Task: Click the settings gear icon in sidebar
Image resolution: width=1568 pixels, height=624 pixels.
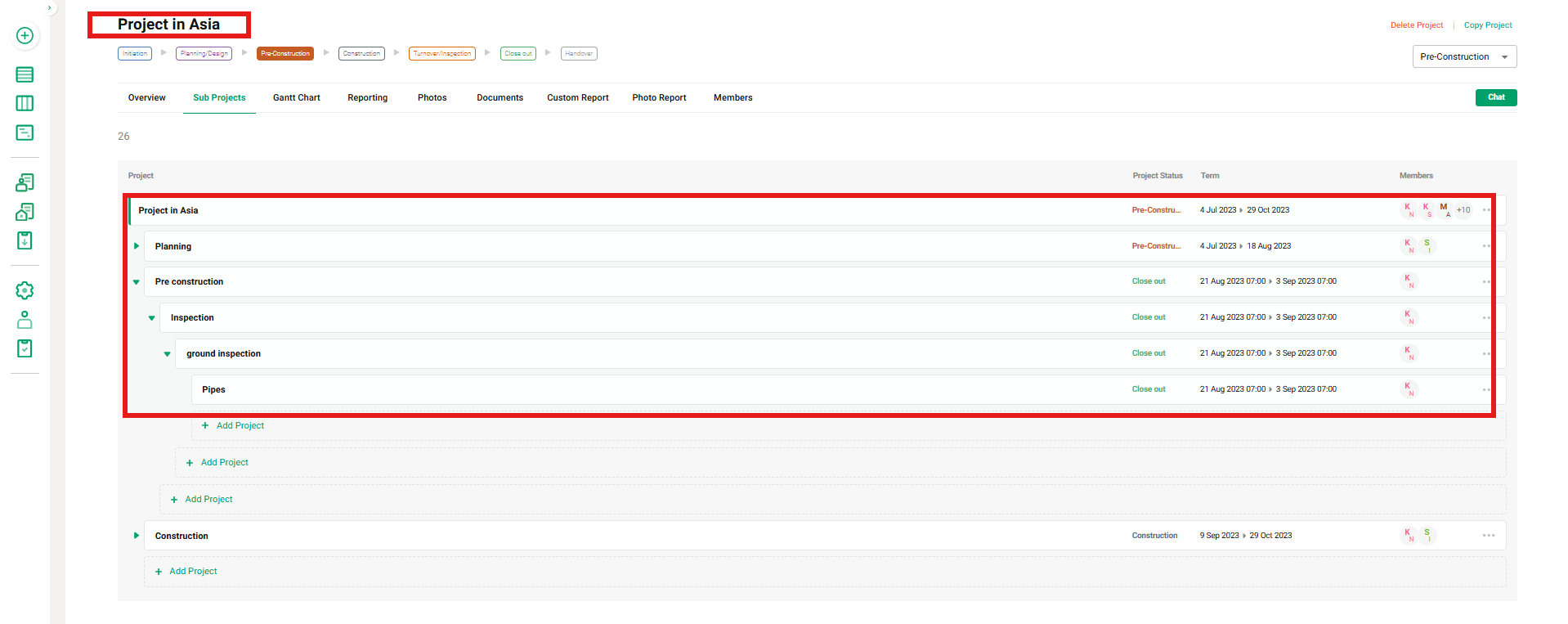Action: coord(25,290)
